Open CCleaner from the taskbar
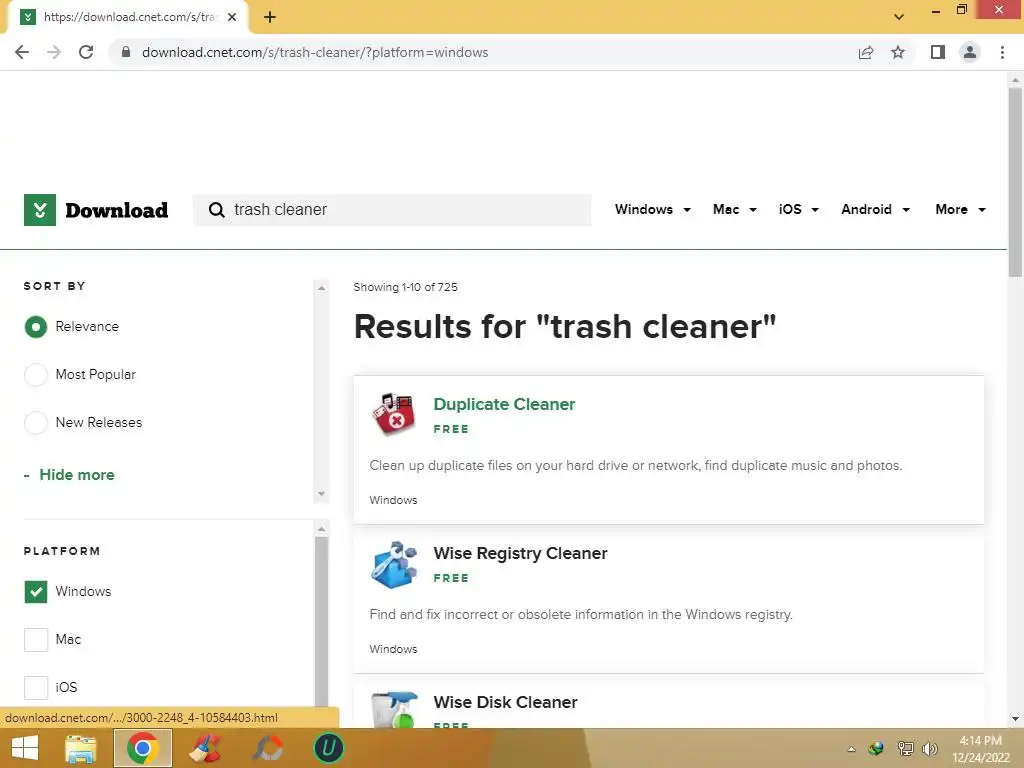1024x768 pixels. [205, 748]
